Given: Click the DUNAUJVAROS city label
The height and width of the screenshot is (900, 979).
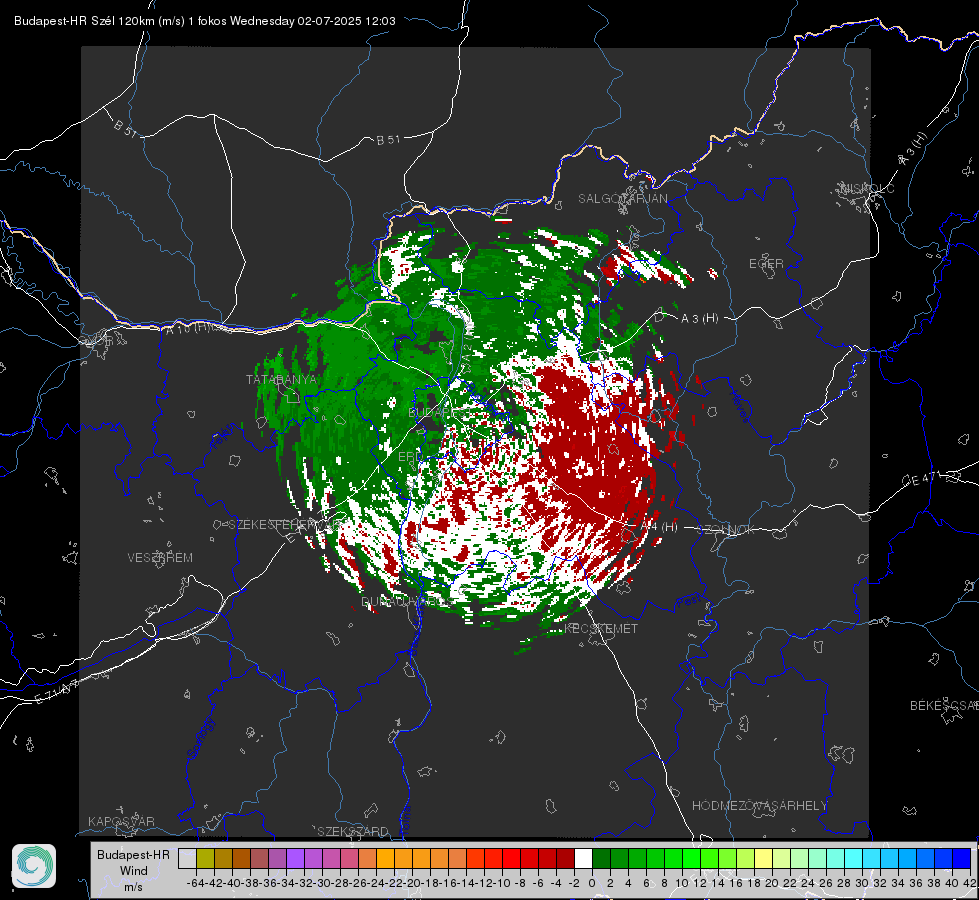Looking at the screenshot, I should (408, 602).
